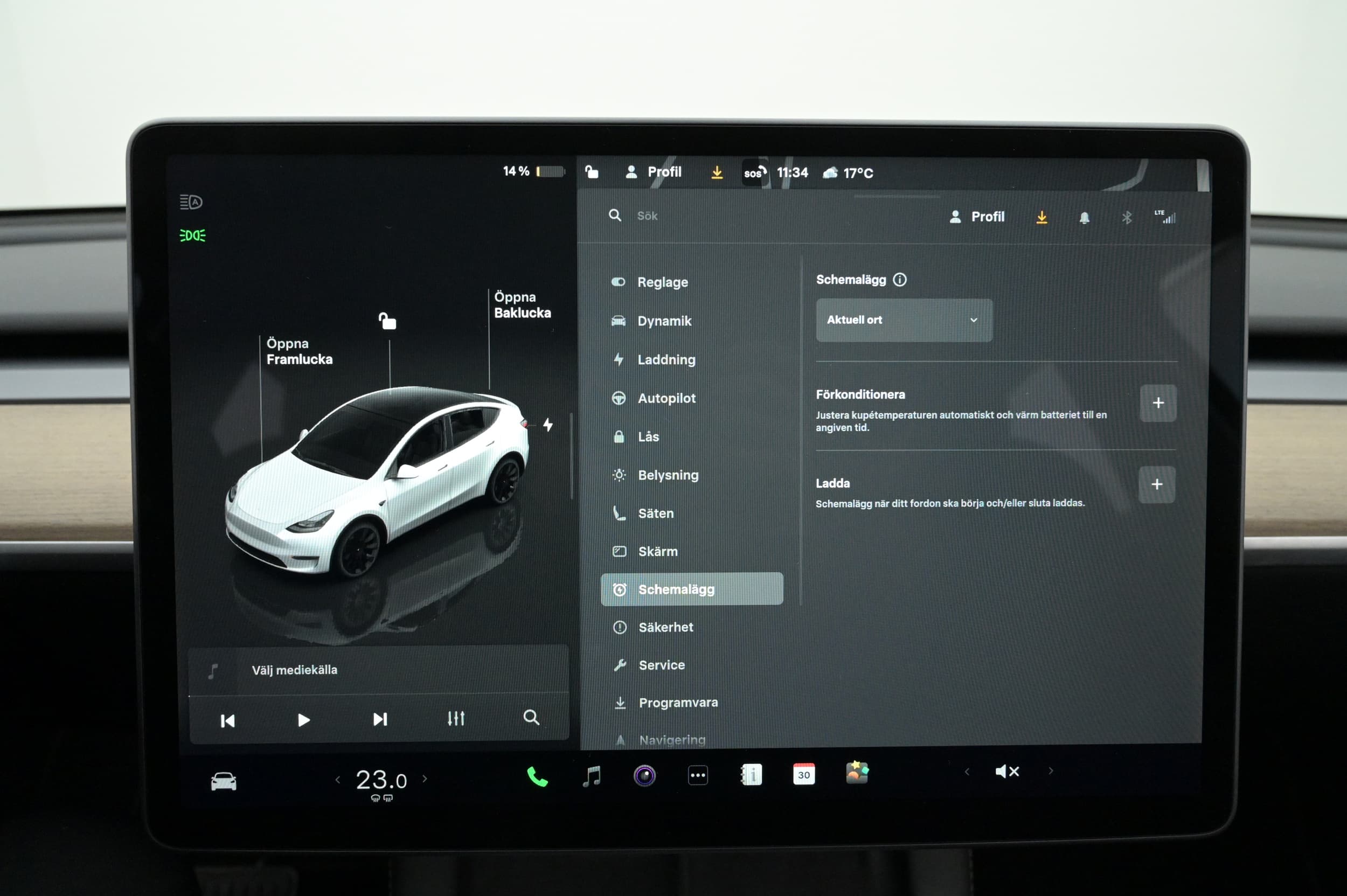Expand the Aktuell ort dropdown
1347x896 pixels.
(x=904, y=320)
